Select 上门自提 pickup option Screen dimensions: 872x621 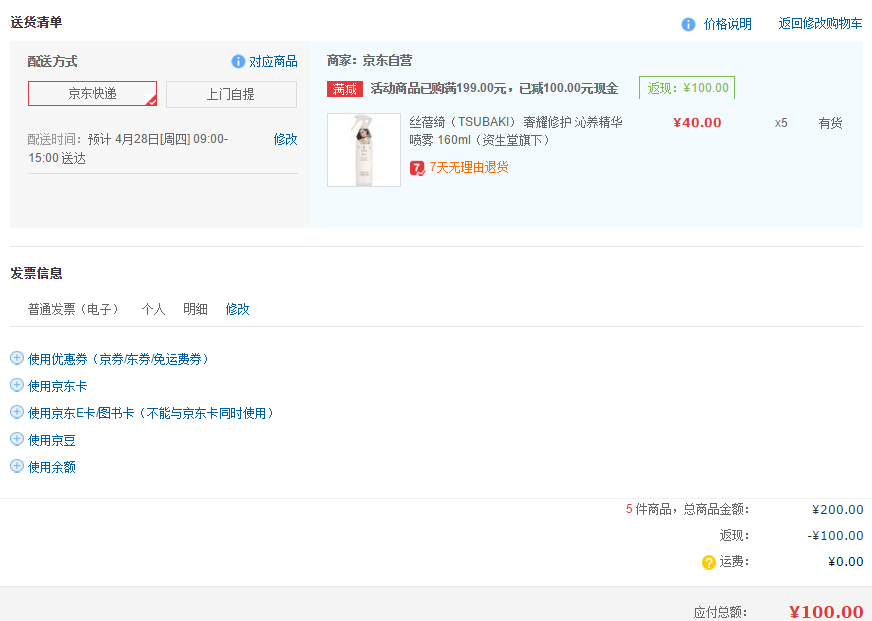tap(231, 94)
